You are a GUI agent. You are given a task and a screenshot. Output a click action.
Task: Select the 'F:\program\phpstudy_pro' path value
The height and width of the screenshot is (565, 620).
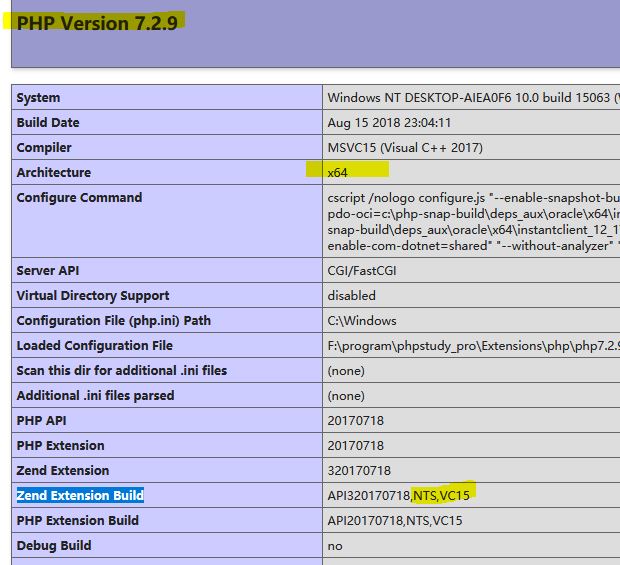[473, 346]
